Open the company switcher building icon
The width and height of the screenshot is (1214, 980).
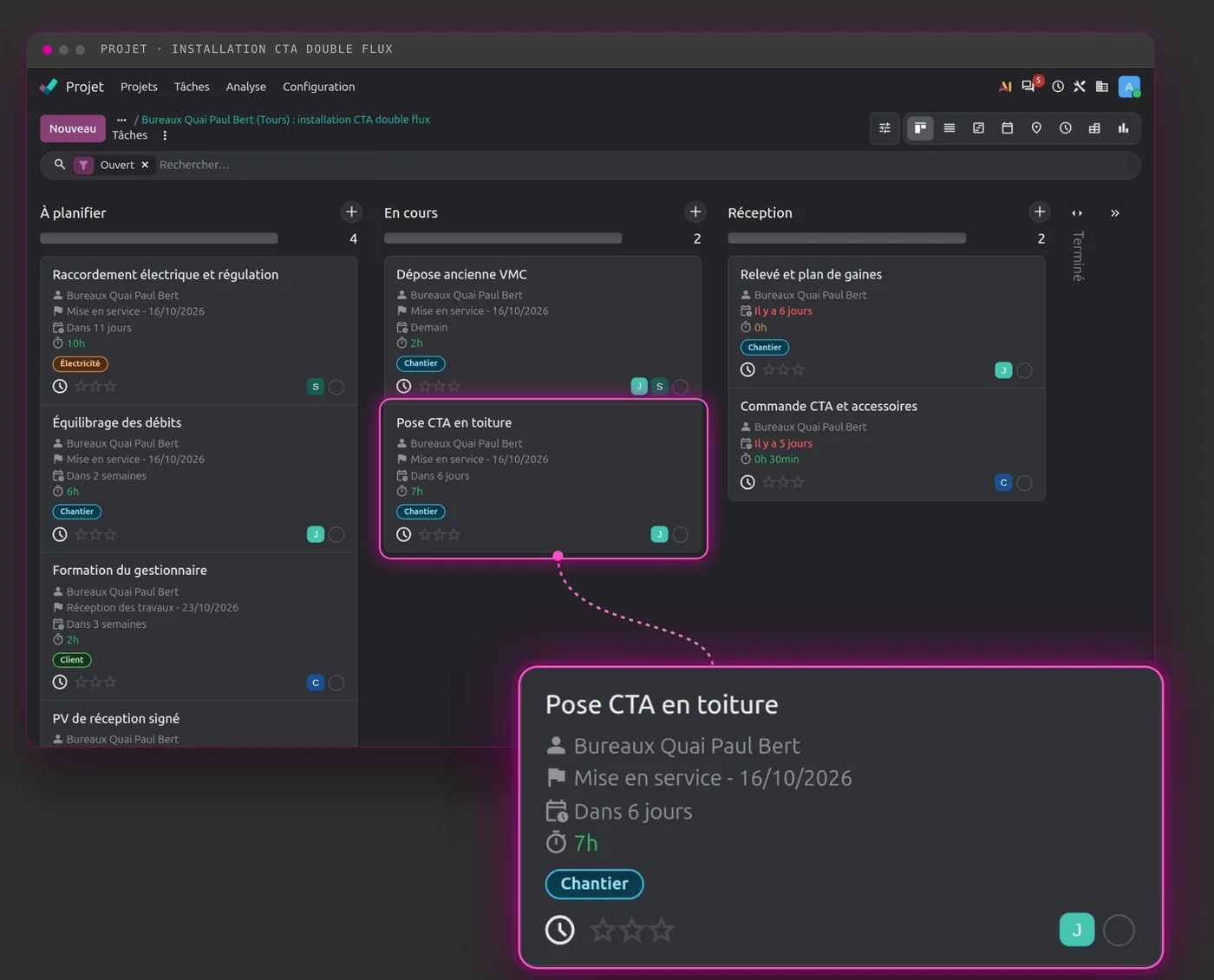coord(1102,87)
